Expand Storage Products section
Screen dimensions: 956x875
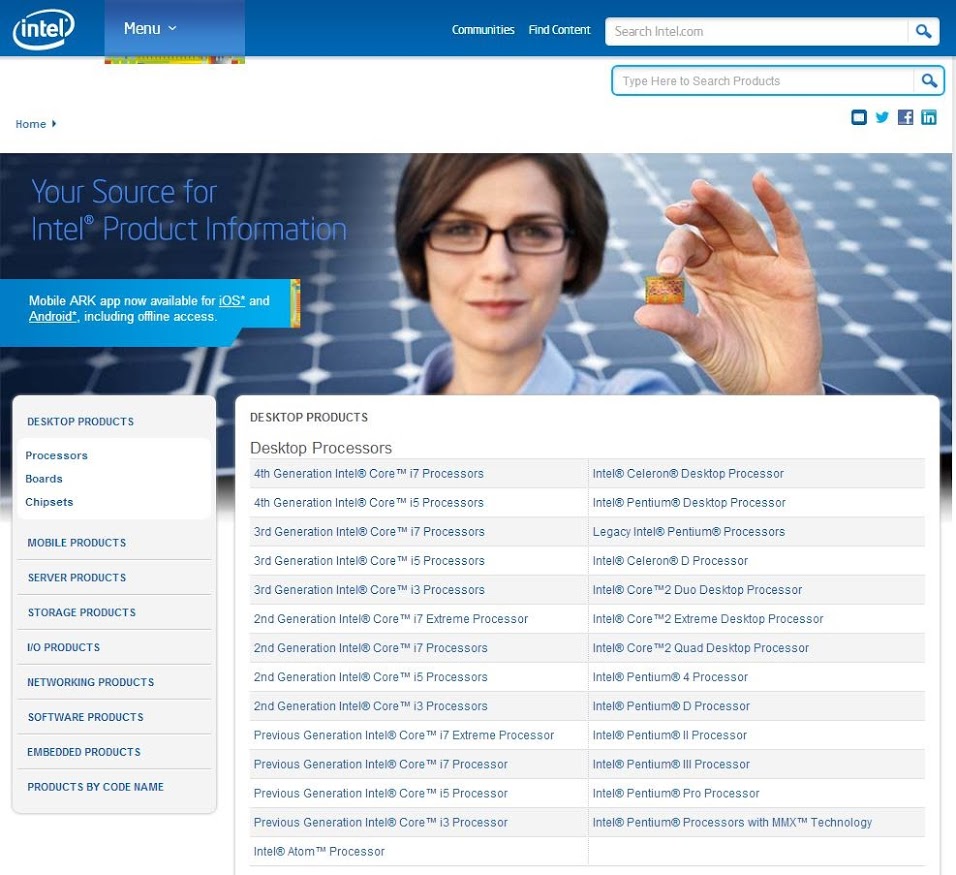tap(82, 612)
